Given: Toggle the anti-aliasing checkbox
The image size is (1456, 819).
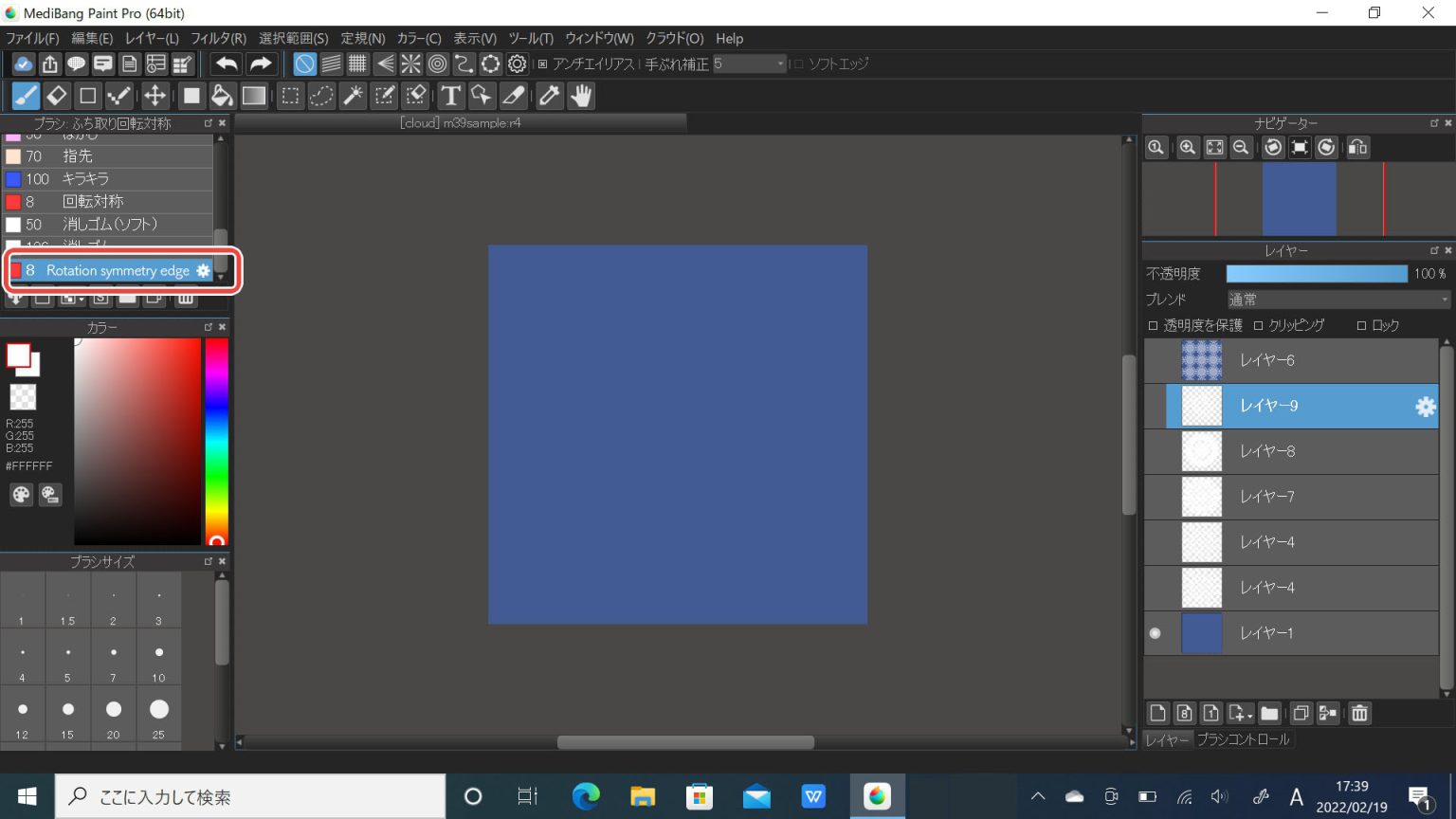Looking at the screenshot, I should (x=543, y=64).
